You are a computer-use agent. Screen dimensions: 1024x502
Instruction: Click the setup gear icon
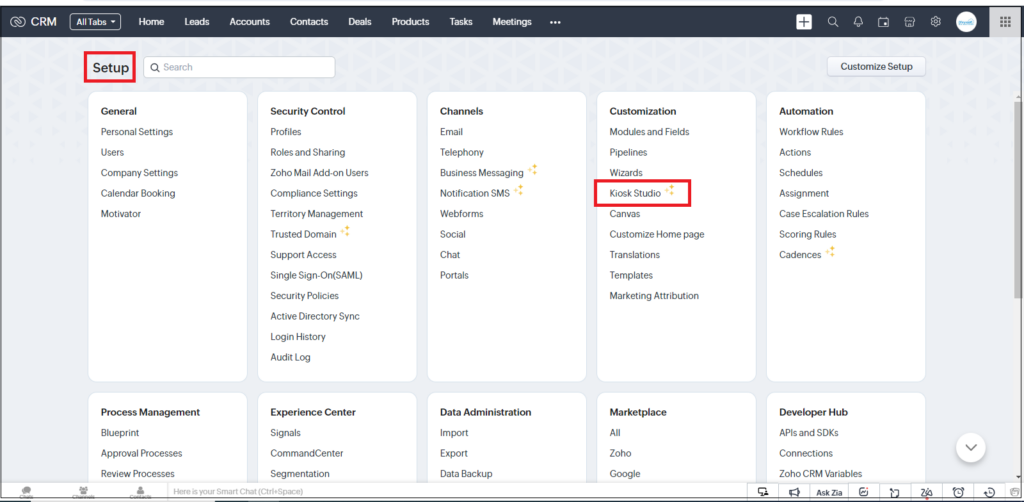[x=935, y=22]
